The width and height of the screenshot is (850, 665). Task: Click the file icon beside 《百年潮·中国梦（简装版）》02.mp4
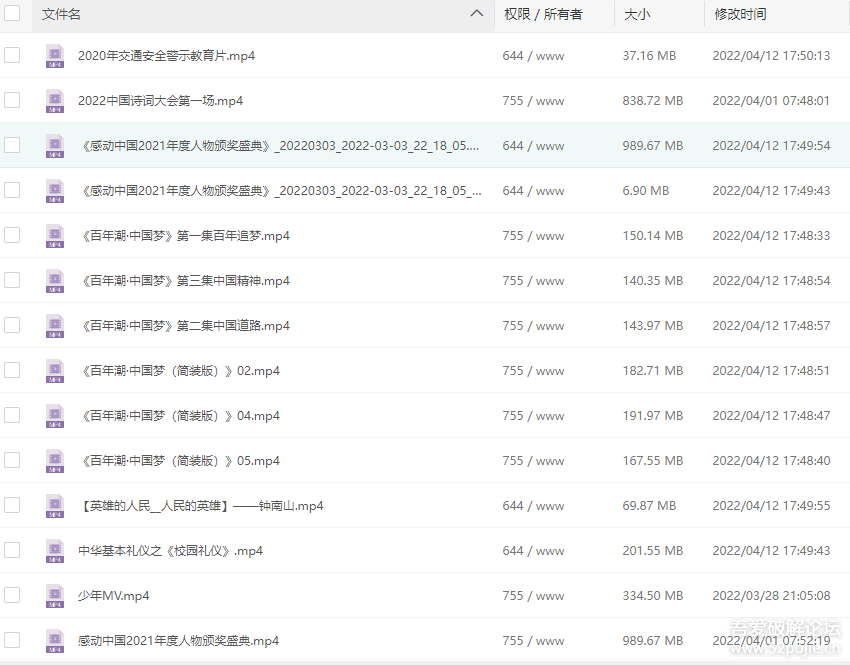pyautogui.click(x=54, y=370)
